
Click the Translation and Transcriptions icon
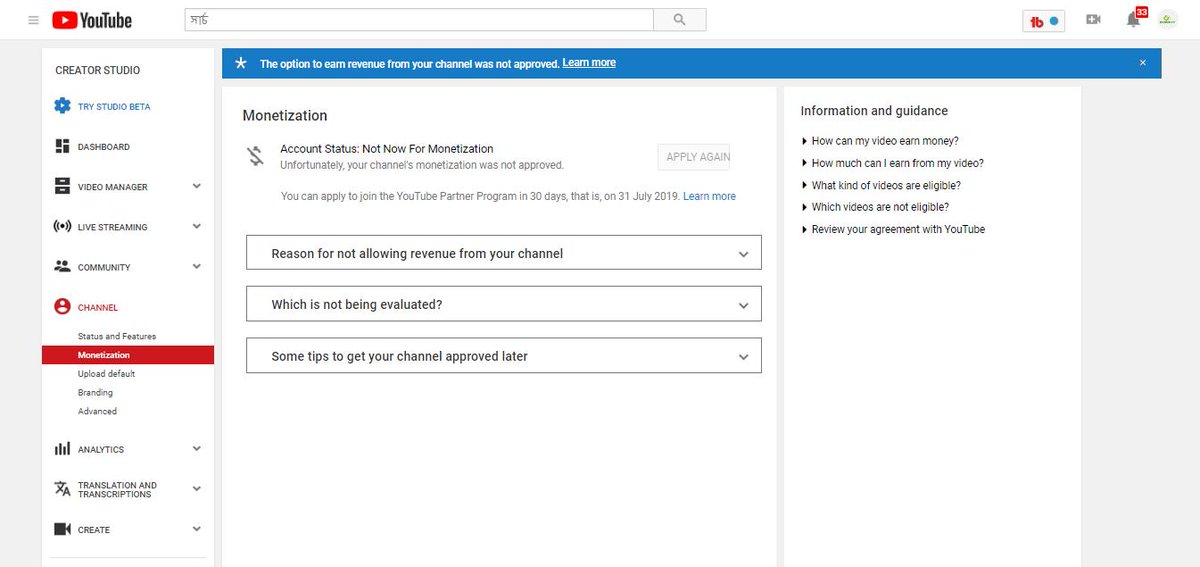(x=62, y=489)
